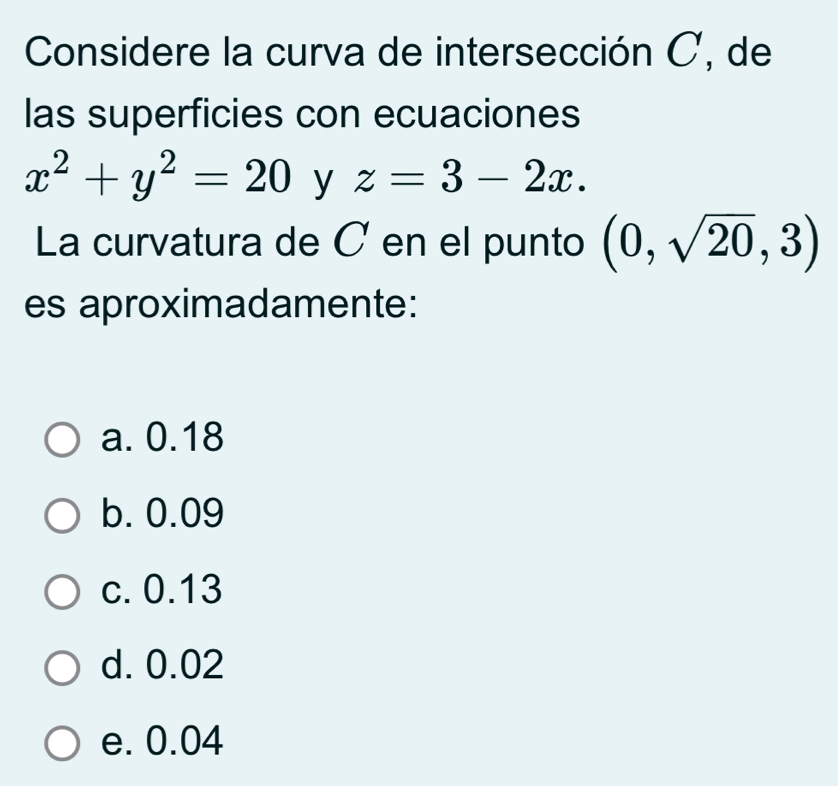Choose the radio button for option c
This screenshot has height=786, width=838.
point(63,592)
